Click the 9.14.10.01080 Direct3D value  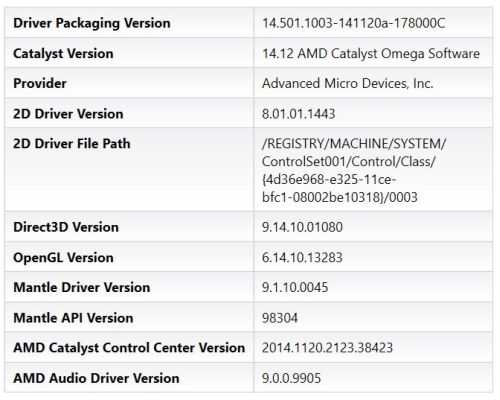pyautogui.click(x=302, y=227)
